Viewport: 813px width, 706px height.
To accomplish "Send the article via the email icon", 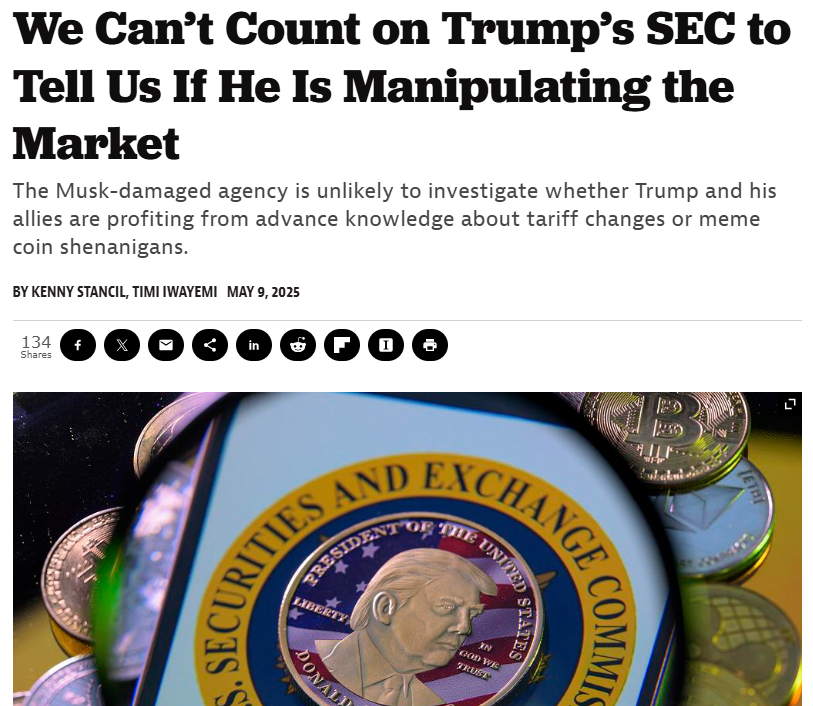I will pyautogui.click(x=166, y=345).
